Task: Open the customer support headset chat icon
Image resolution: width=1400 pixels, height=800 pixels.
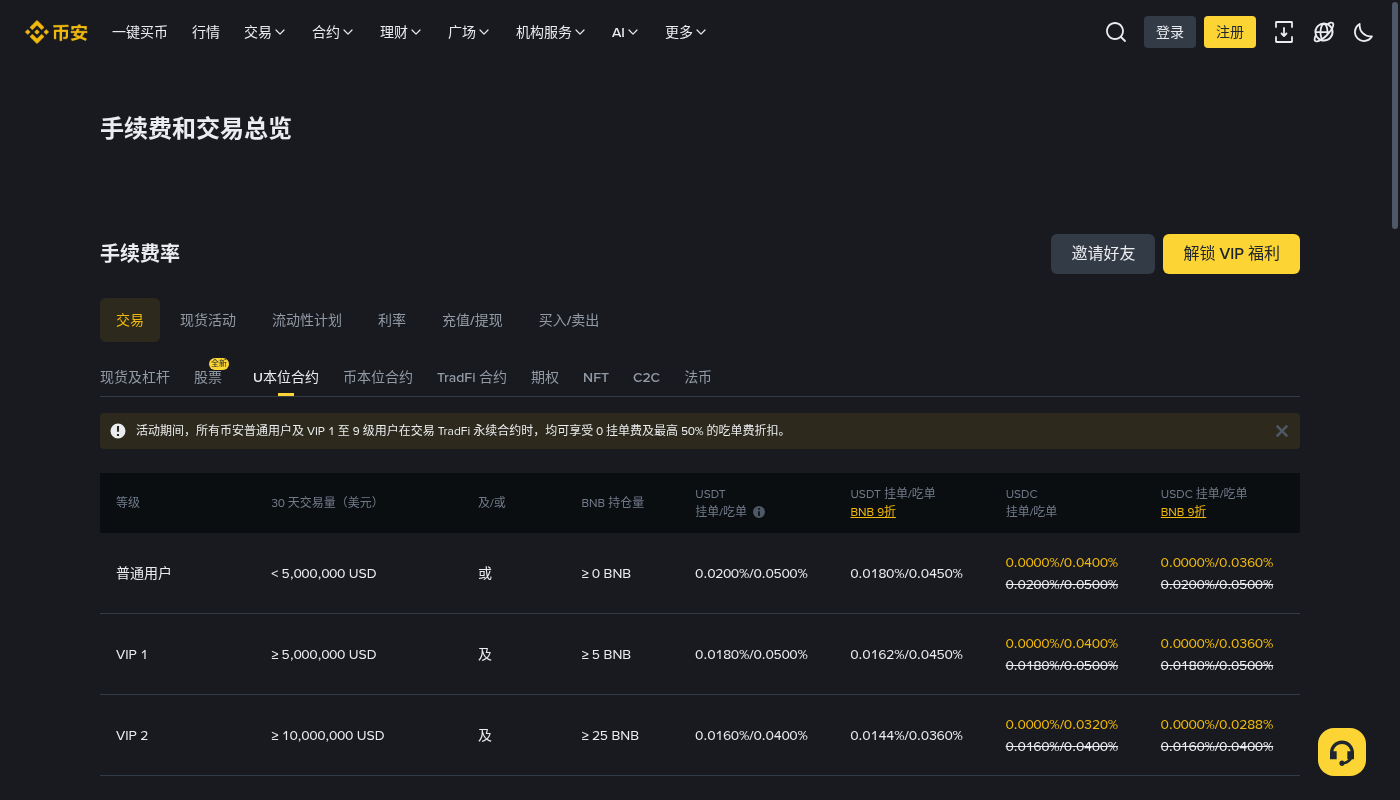Action: (x=1342, y=752)
